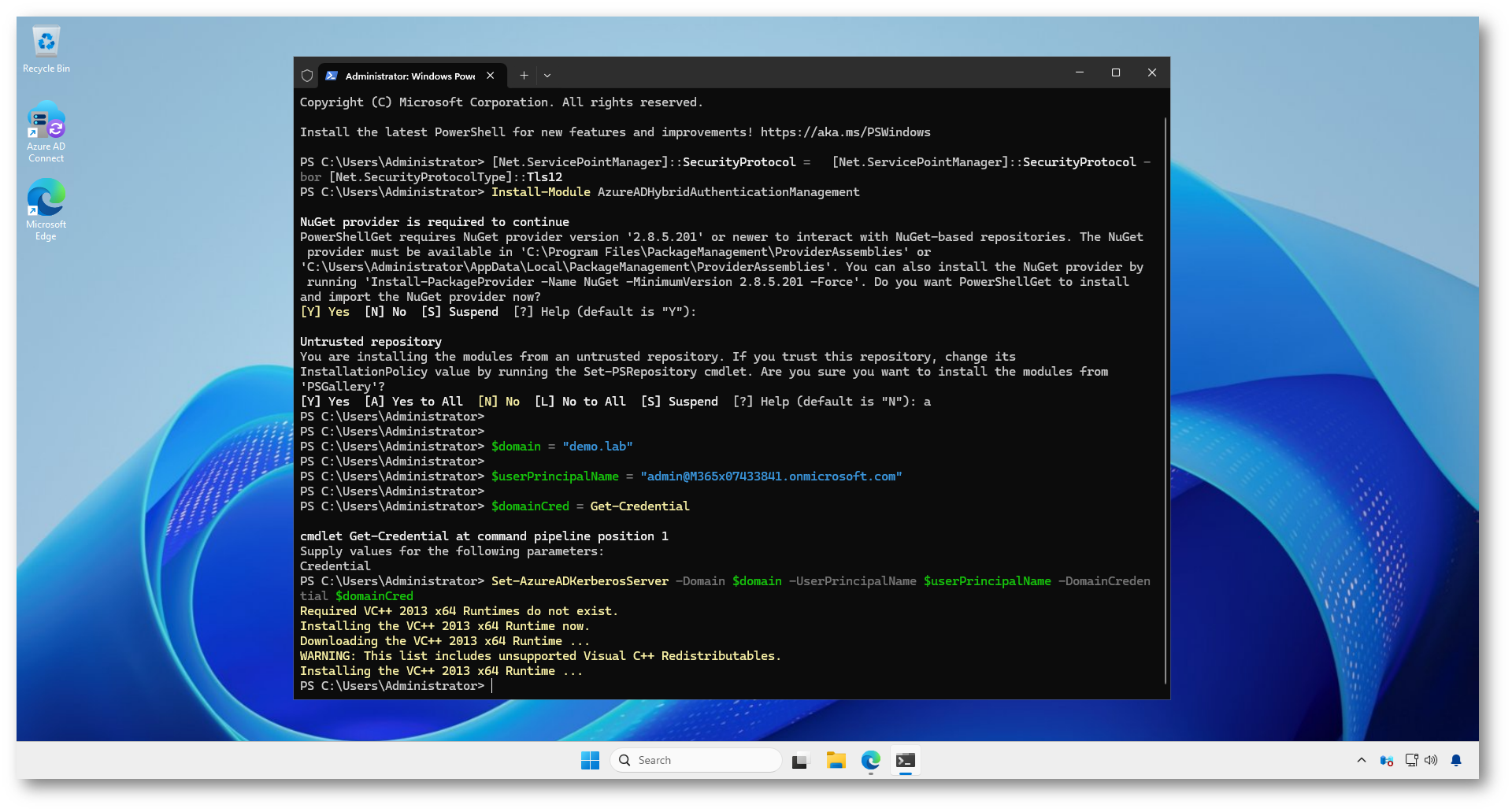Viewport: 1512px width, 812px height.
Task: Open notifications via the bell icon
Action: point(1456,760)
